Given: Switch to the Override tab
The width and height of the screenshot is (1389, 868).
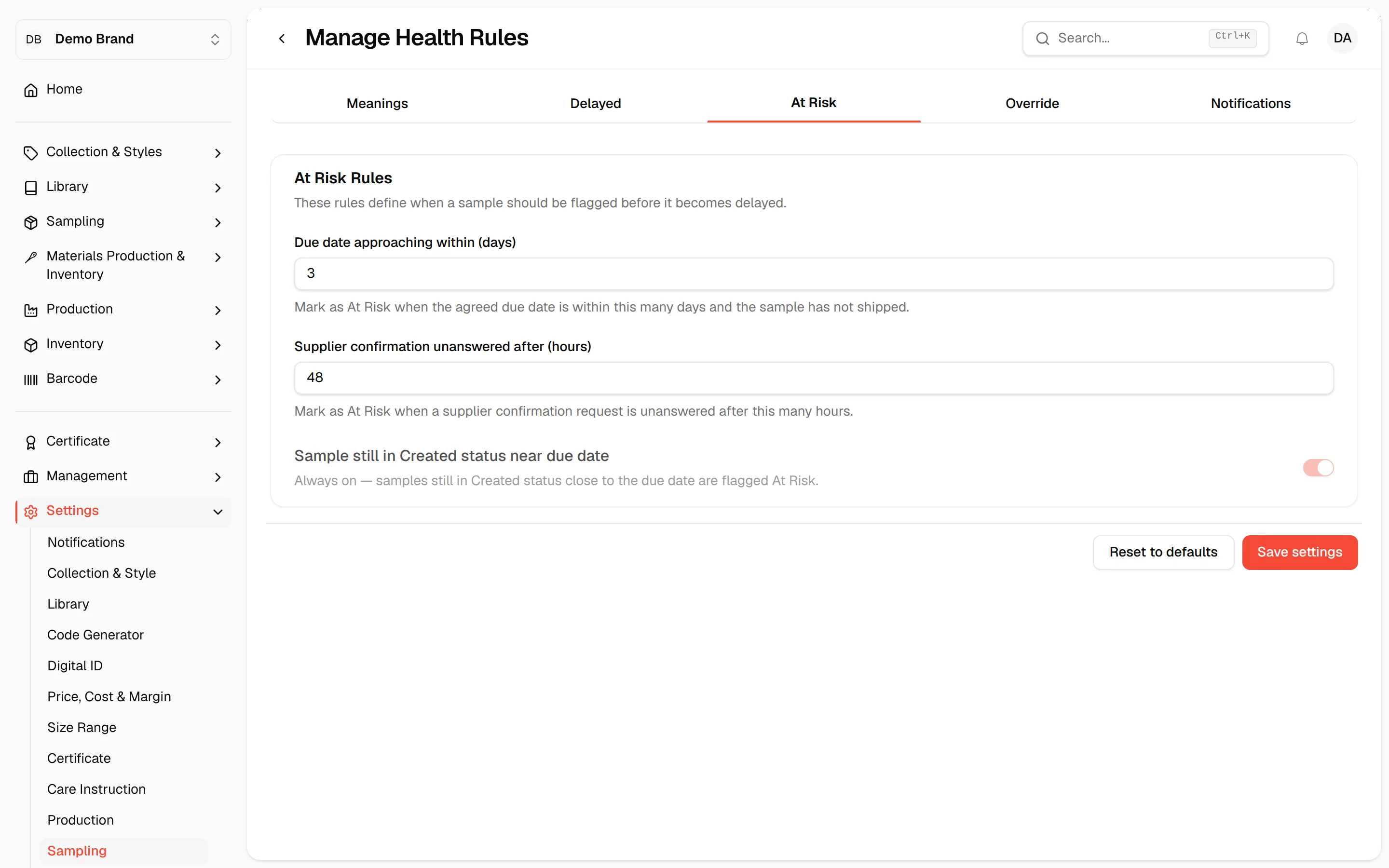Looking at the screenshot, I should (x=1032, y=103).
